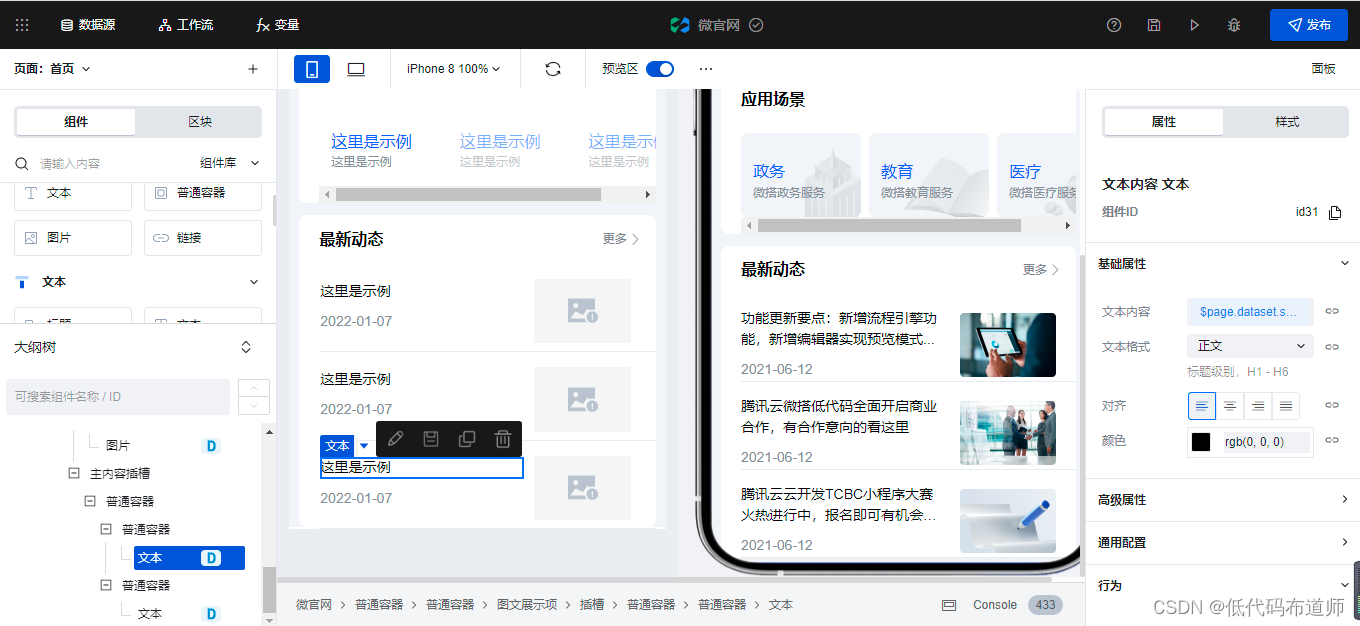The width and height of the screenshot is (1360, 626).
Task: Collapse the 文本 component category
Action: pyautogui.click(x=254, y=282)
